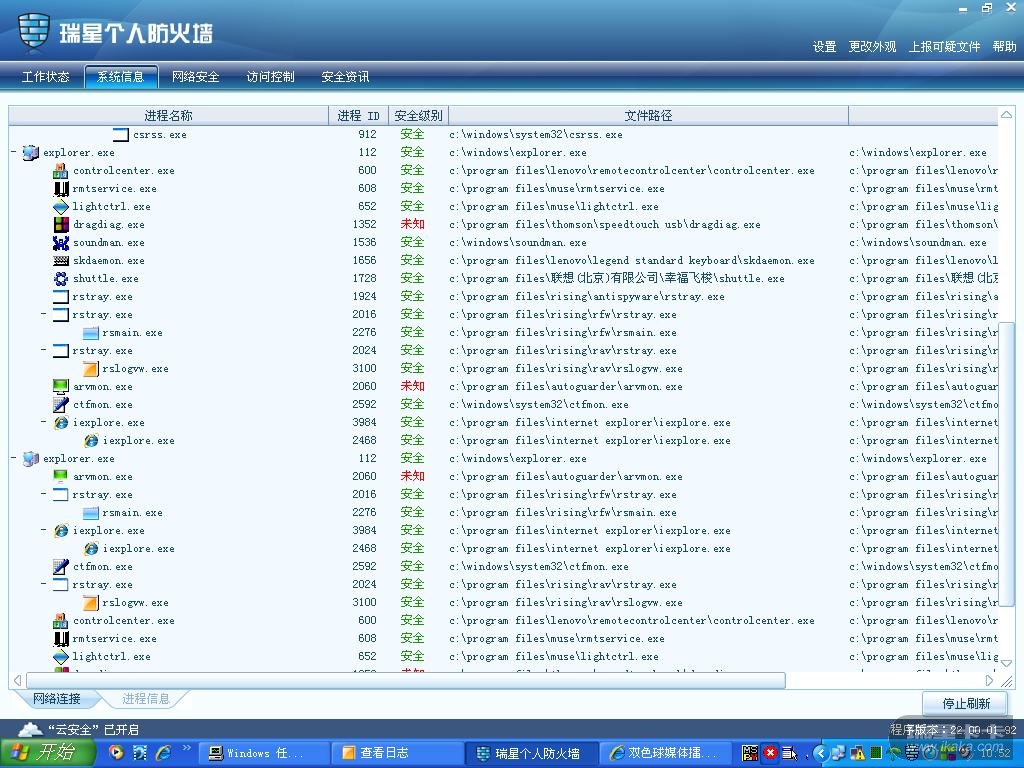The width and height of the screenshot is (1024, 768).
Task: Click icon of rstray.exe with PID 1924
Action: click(61, 297)
